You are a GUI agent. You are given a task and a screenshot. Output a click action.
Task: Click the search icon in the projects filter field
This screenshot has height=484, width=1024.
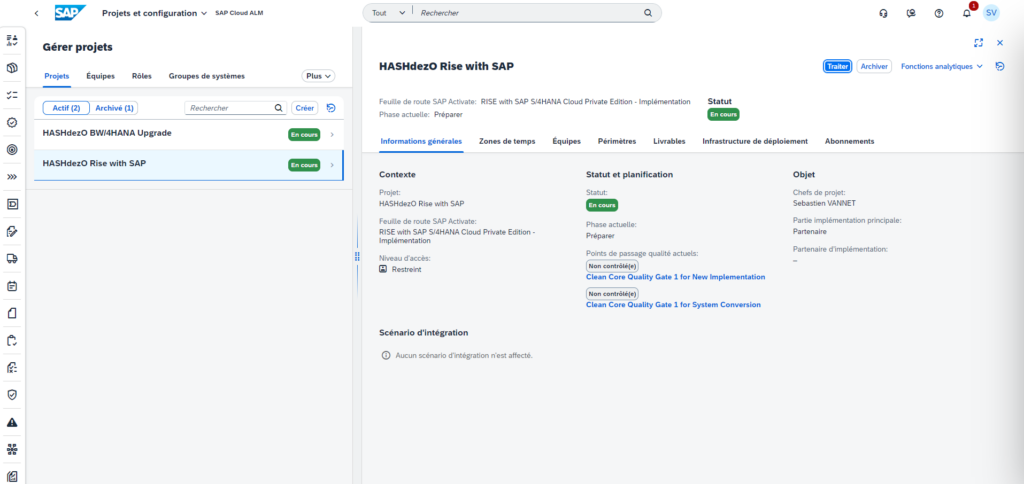coord(278,108)
